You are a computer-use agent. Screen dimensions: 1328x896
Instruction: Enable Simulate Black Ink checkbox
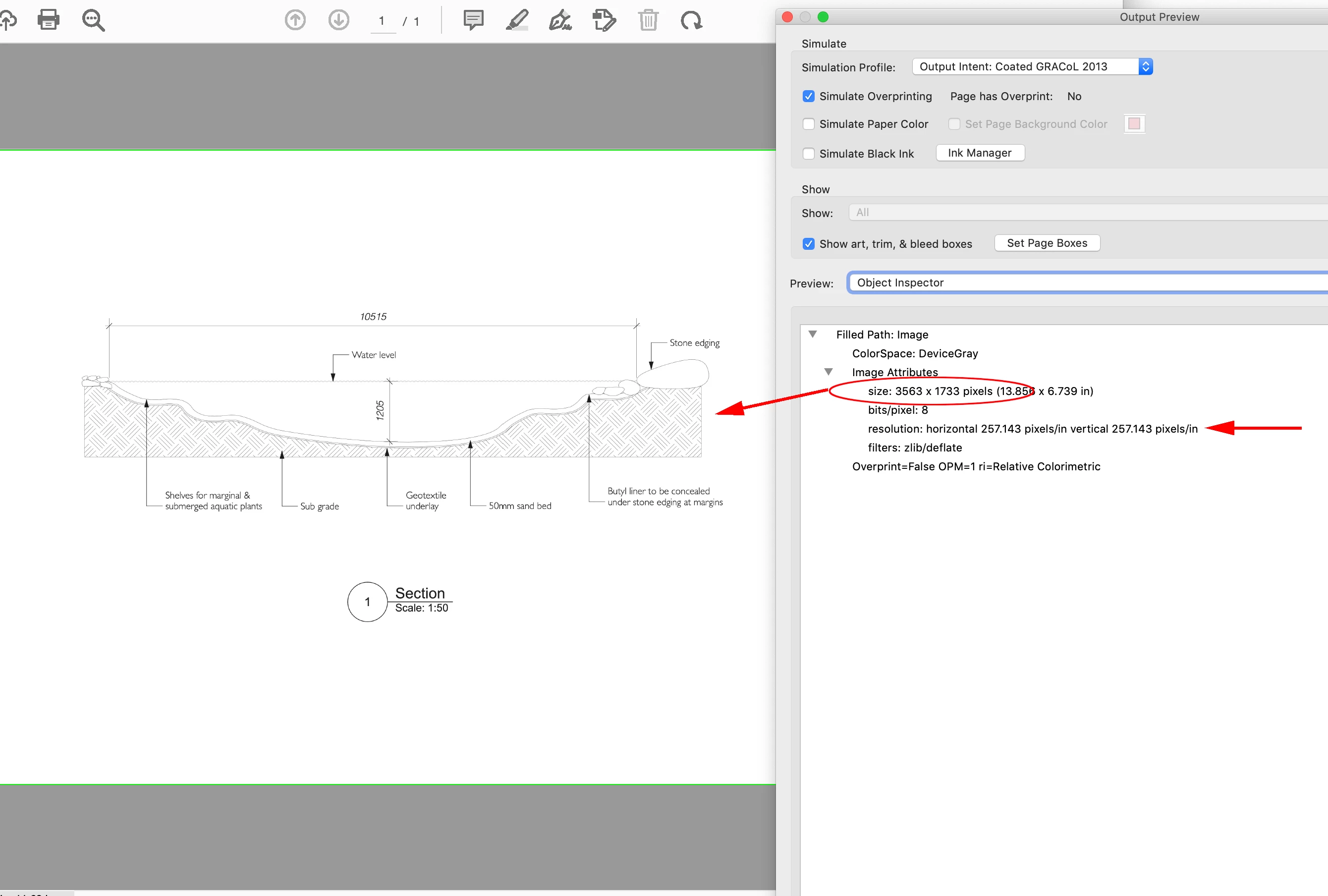pyautogui.click(x=809, y=154)
